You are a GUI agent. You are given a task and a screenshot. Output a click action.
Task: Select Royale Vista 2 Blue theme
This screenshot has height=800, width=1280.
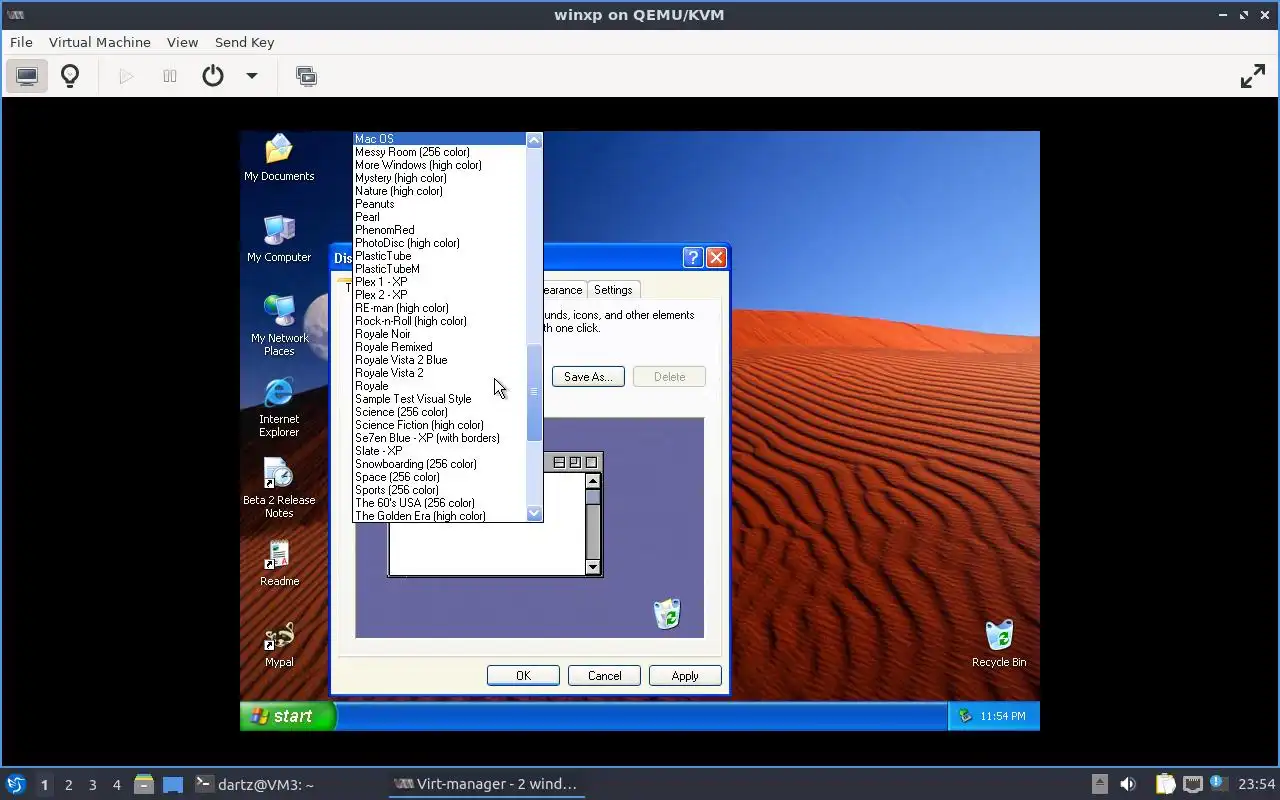point(440,360)
